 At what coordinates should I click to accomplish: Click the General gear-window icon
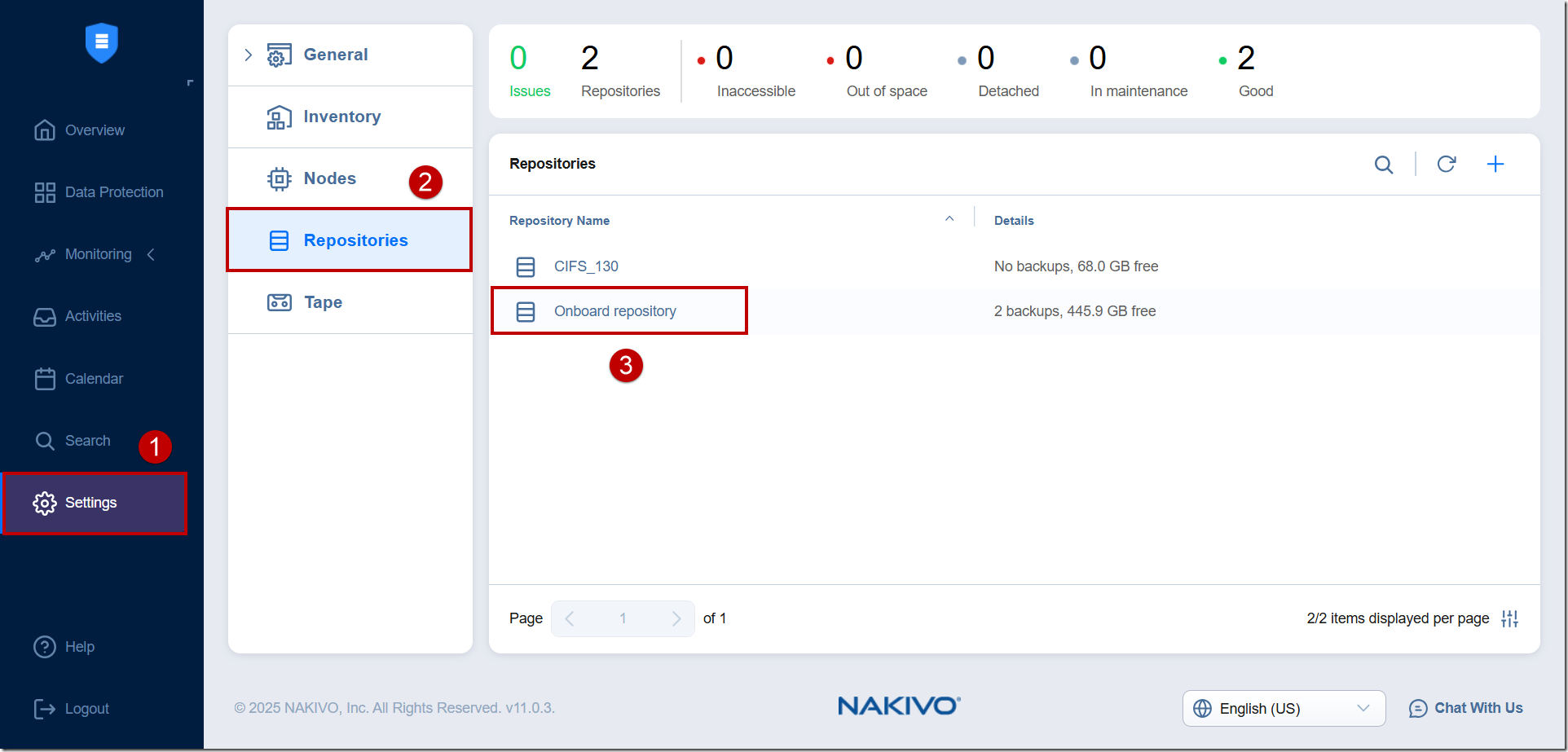[x=280, y=55]
